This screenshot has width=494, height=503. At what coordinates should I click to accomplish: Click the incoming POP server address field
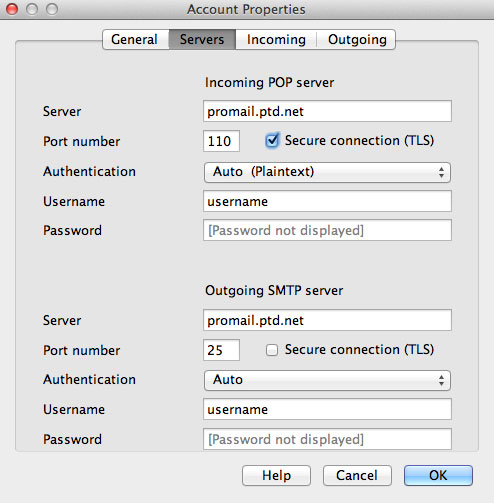(x=327, y=111)
